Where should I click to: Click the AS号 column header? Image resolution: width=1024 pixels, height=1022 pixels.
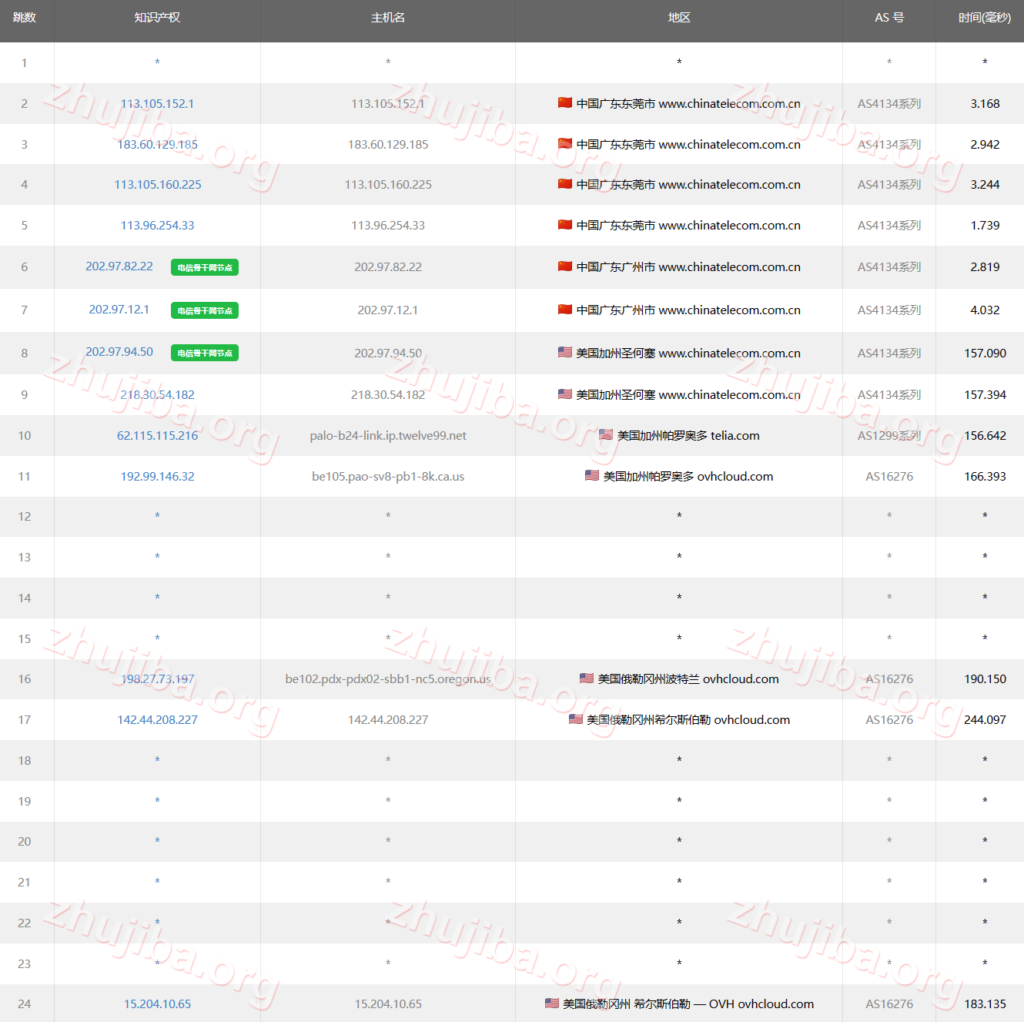888,18
